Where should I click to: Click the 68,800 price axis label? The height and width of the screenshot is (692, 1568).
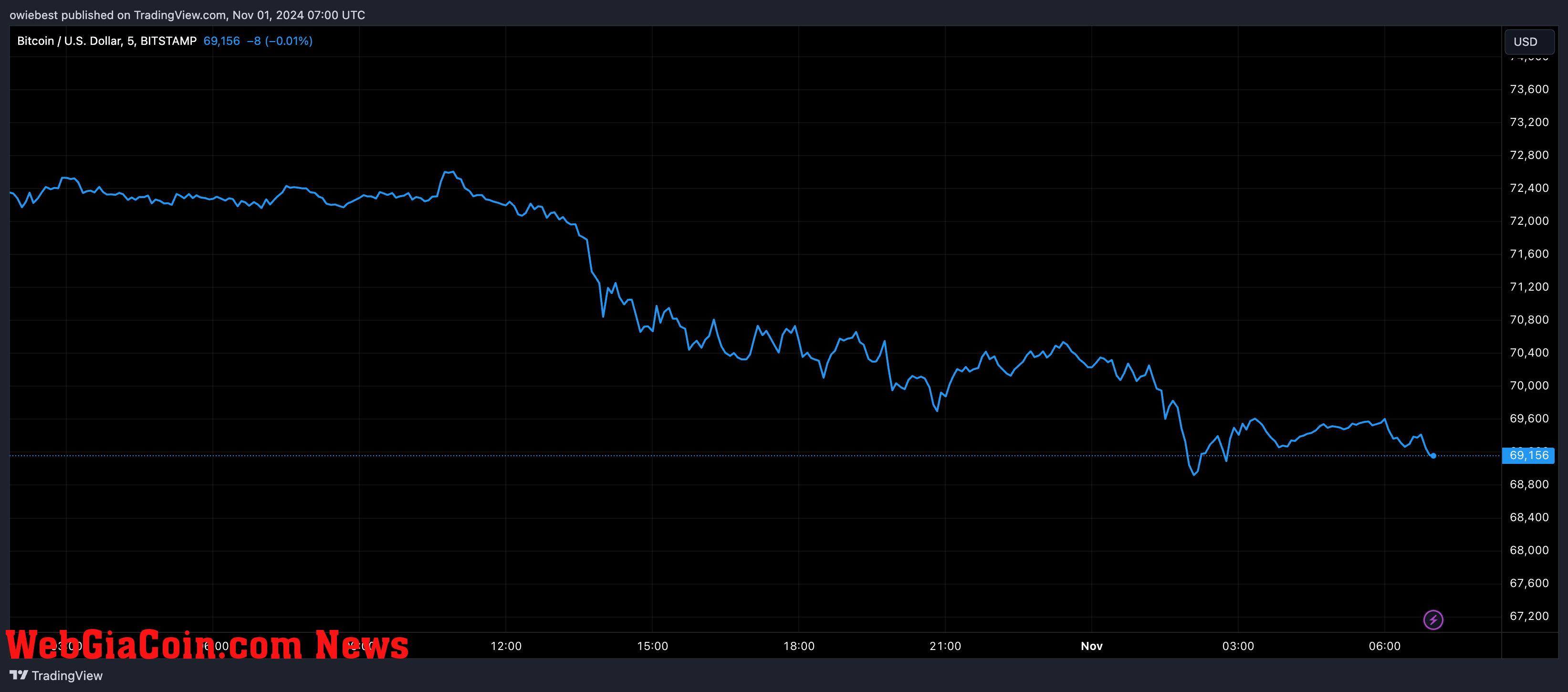pos(1529,484)
